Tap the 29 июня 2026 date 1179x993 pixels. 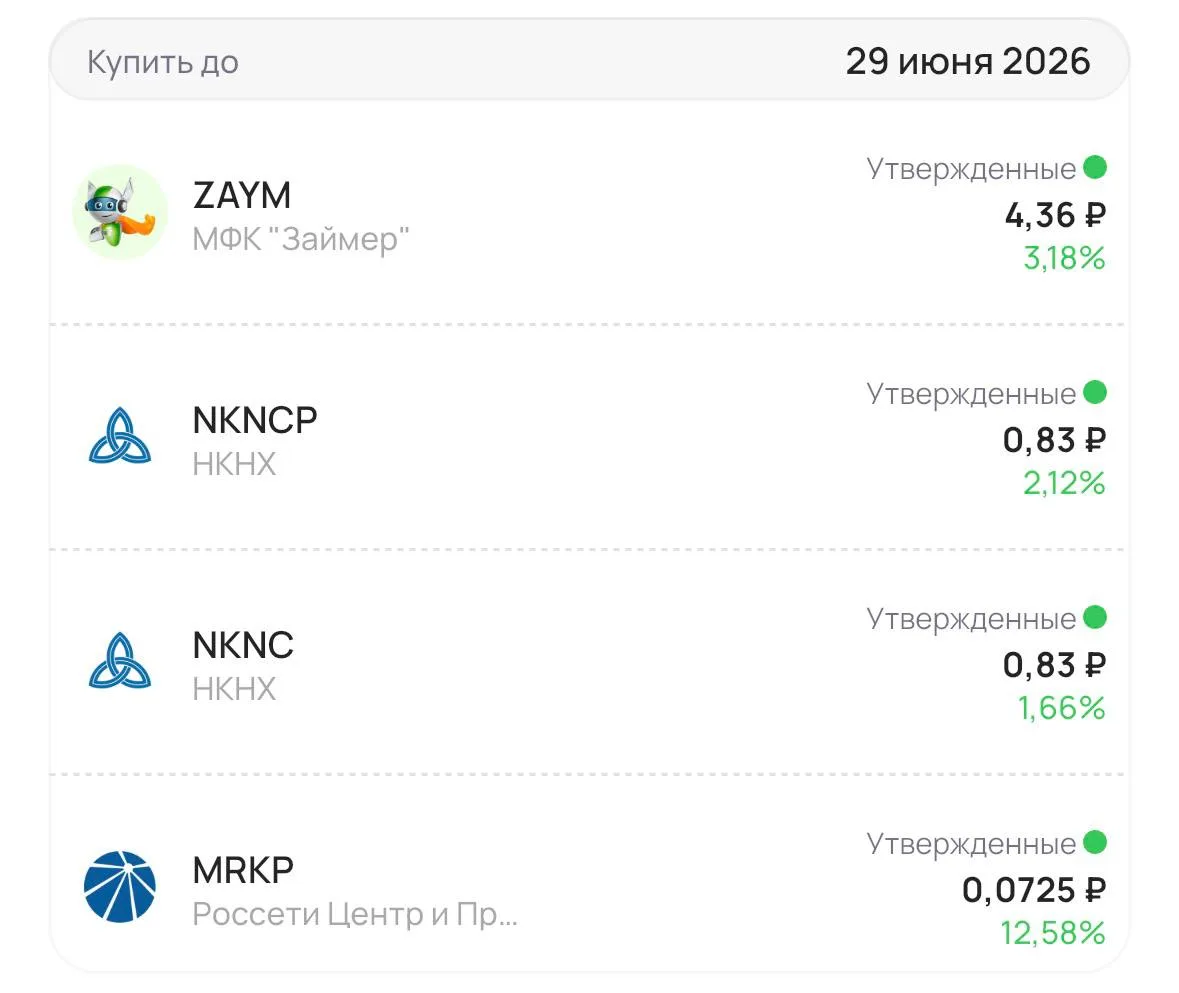(x=968, y=62)
